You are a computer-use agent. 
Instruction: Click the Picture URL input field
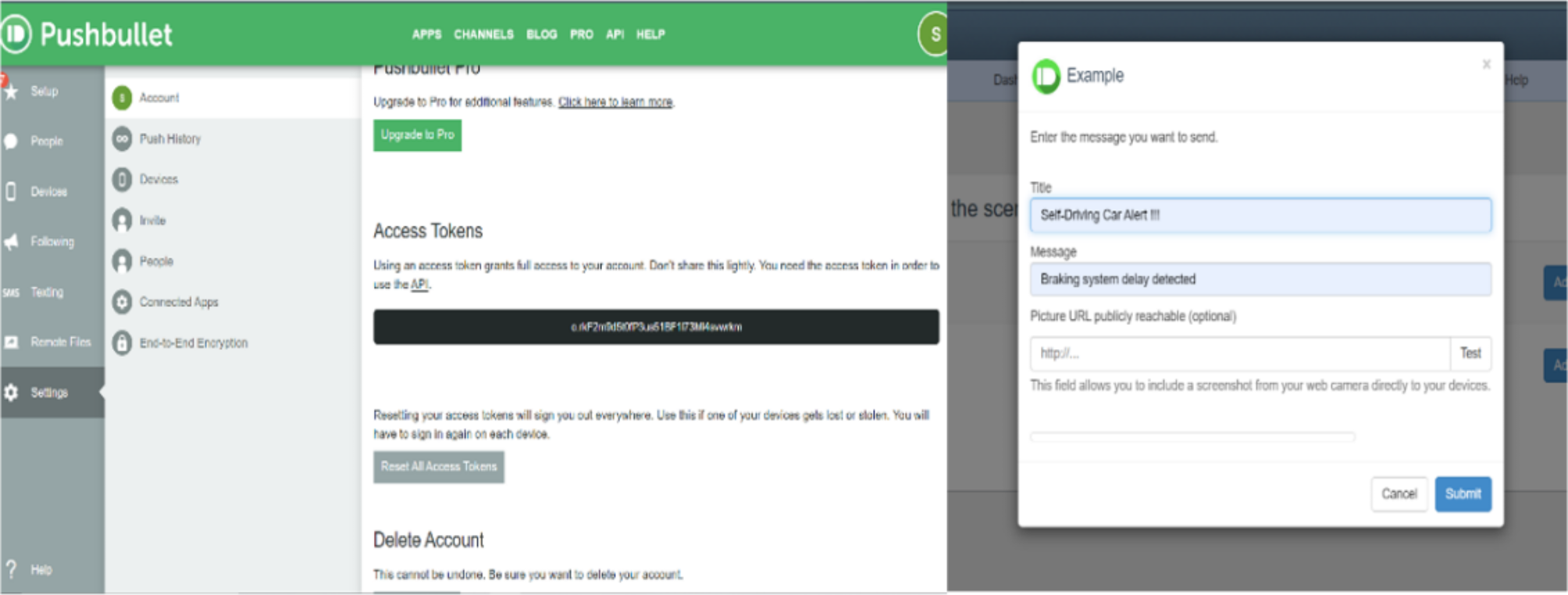(1240, 354)
